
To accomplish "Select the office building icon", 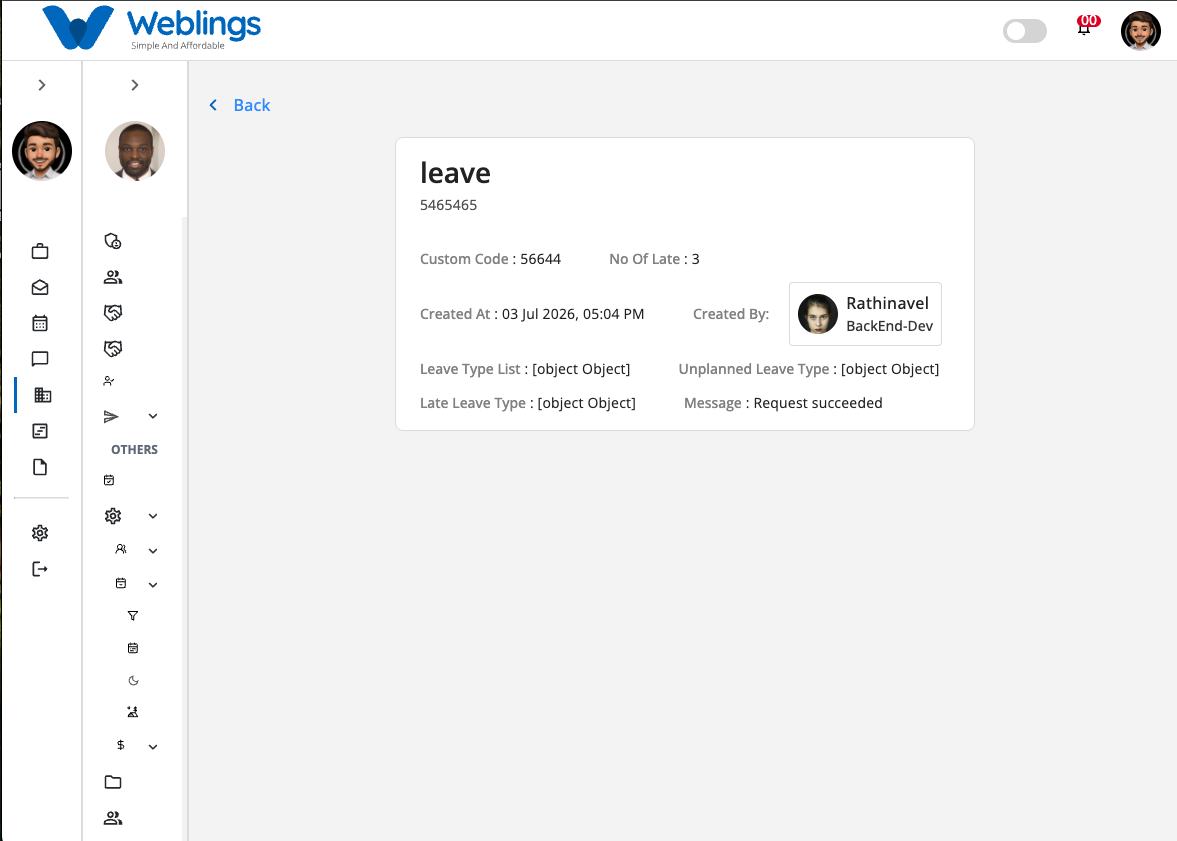I will (43, 395).
